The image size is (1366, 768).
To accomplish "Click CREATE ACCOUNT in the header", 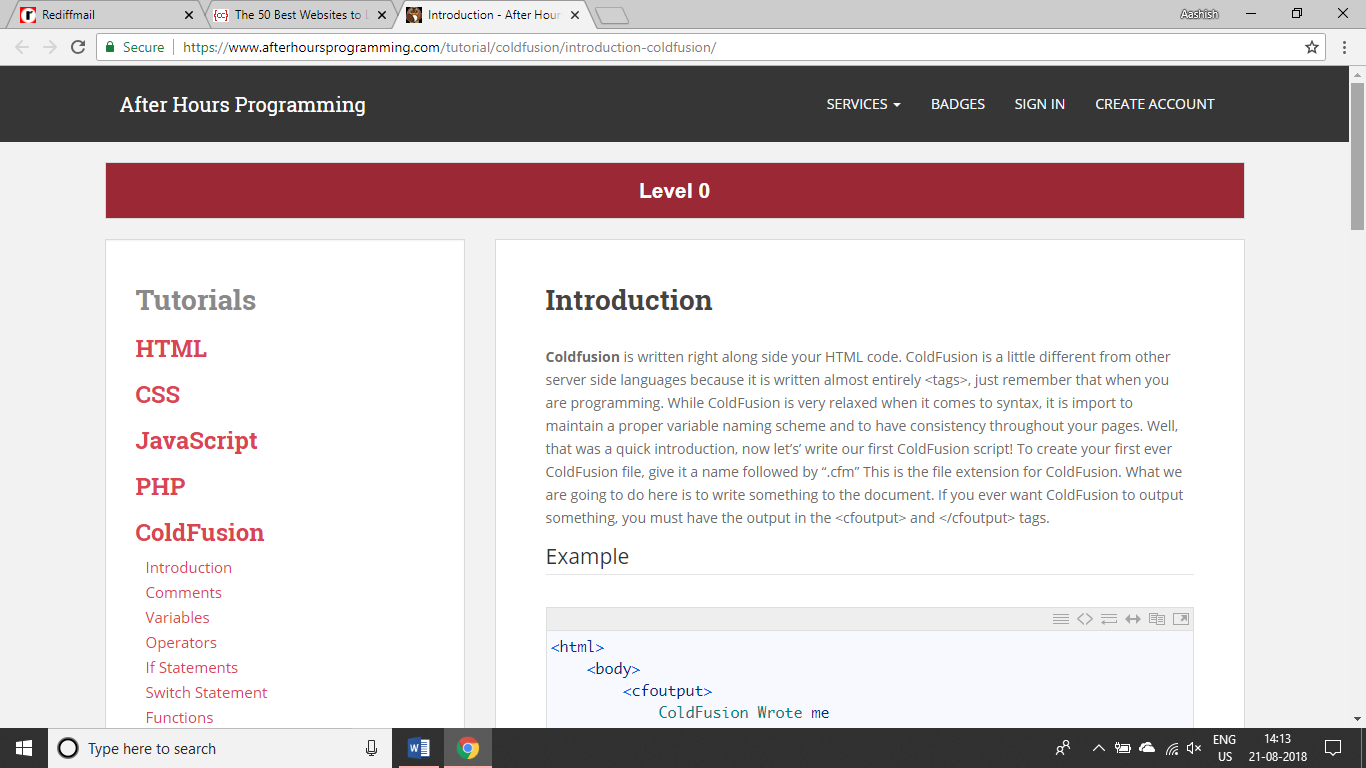I will [1155, 104].
